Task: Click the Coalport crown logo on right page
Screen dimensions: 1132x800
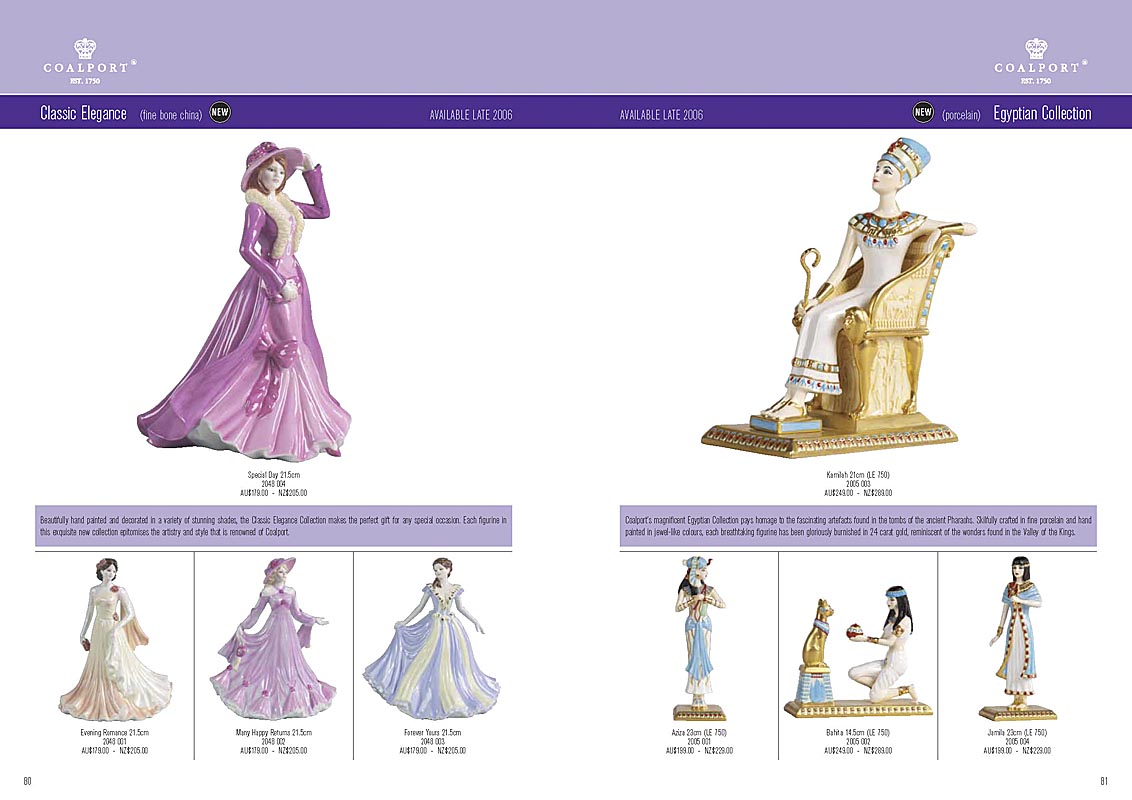Action: [1036, 60]
